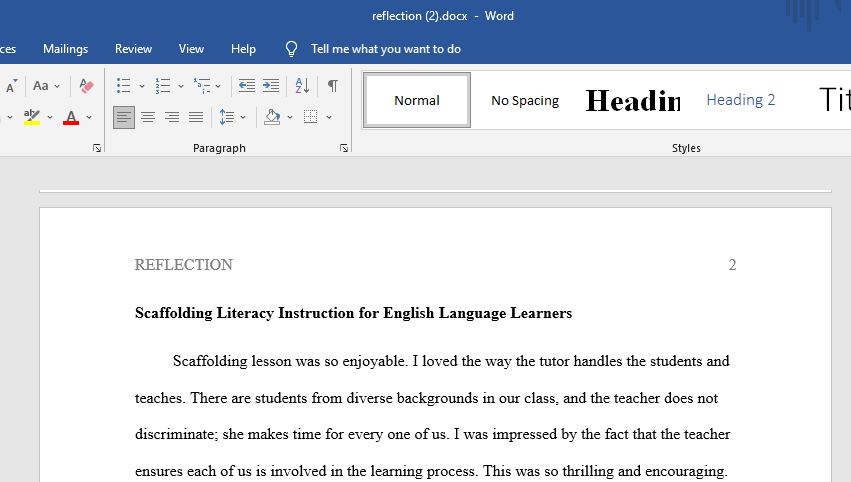Toggle Align Right paragraph alignment
Viewport: 851px width, 482px height.
pyautogui.click(x=172, y=117)
